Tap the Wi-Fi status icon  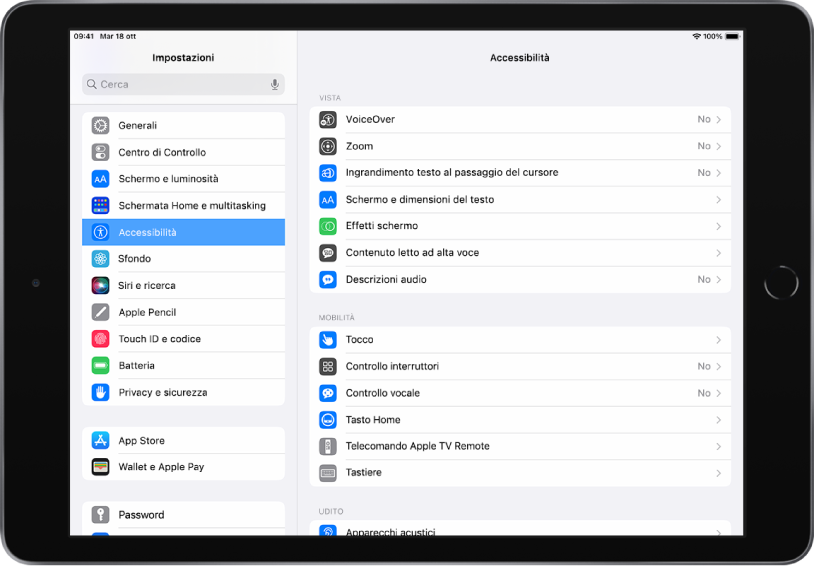(697, 36)
